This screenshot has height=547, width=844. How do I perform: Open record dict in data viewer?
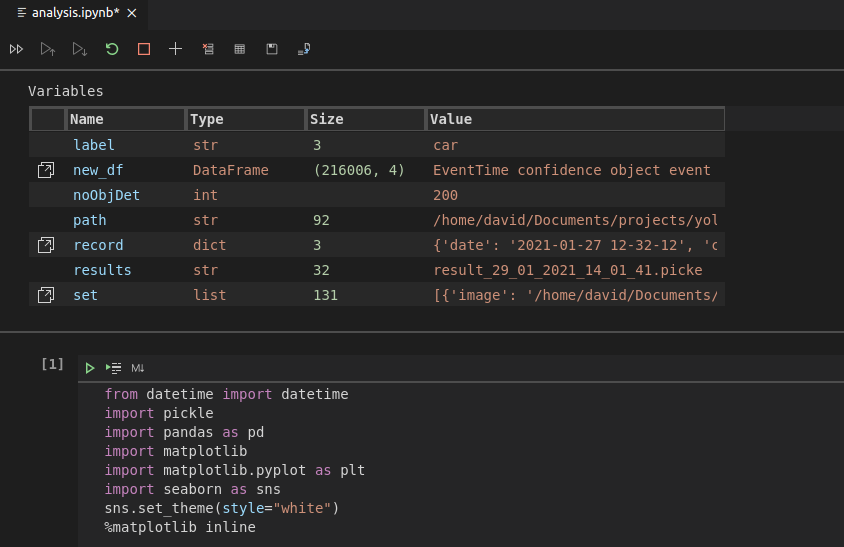coord(46,245)
